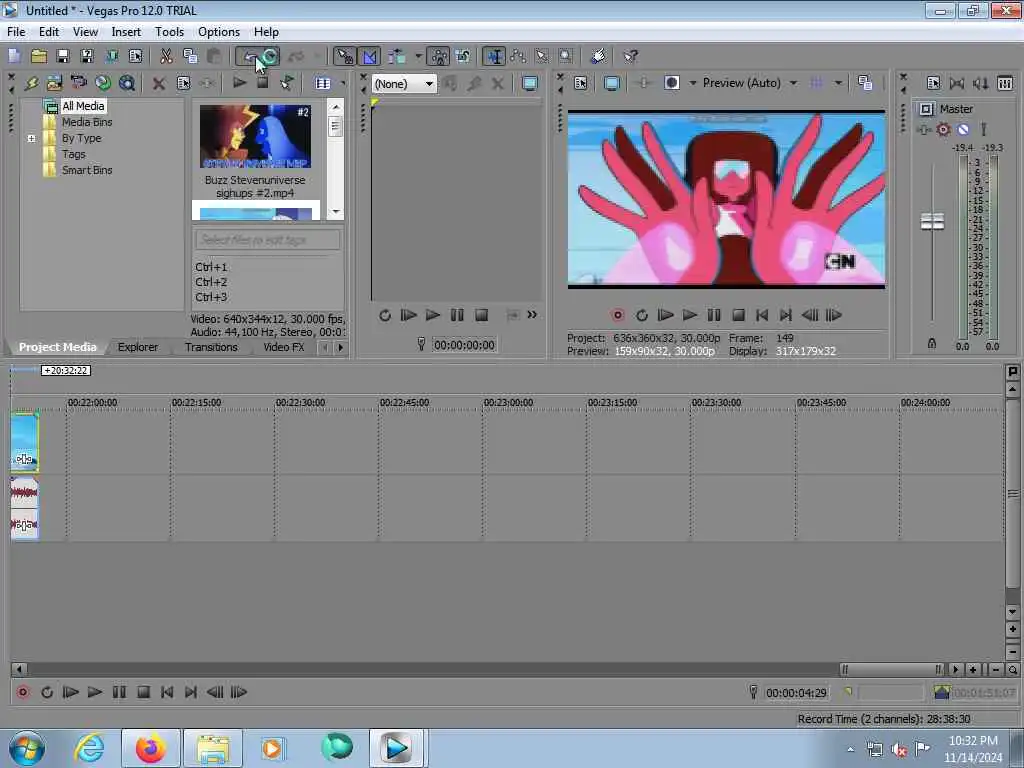Select the Zoom Edit tool
This screenshot has height=768, width=1024.
coord(566,56)
